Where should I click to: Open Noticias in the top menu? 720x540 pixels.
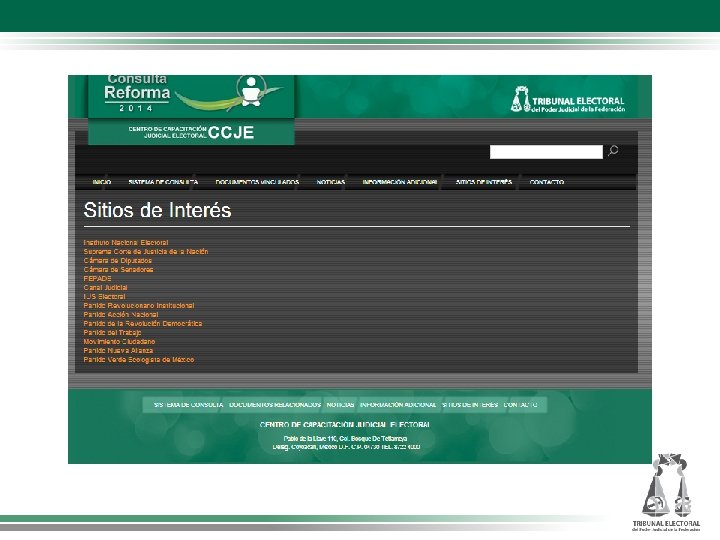(331, 182)
